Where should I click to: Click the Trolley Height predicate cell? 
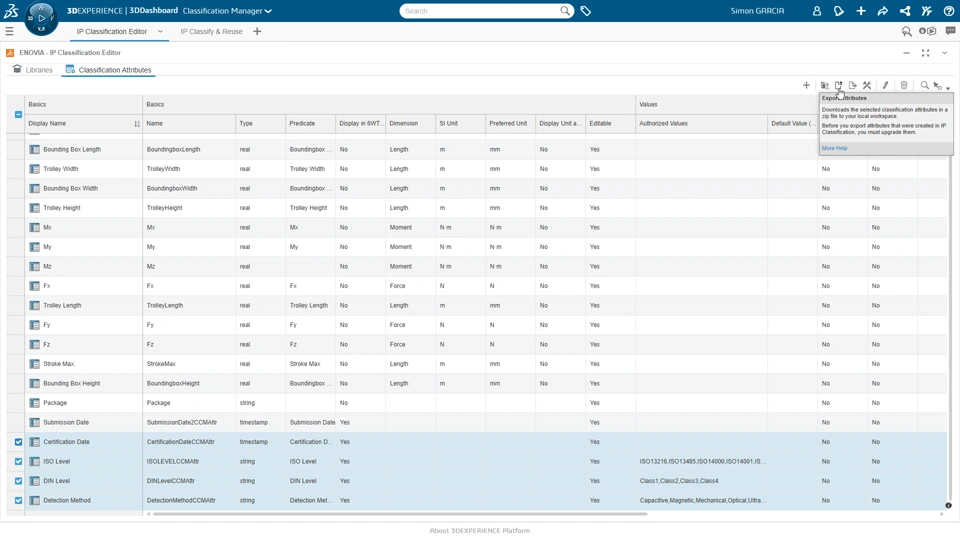pos(308,208)
